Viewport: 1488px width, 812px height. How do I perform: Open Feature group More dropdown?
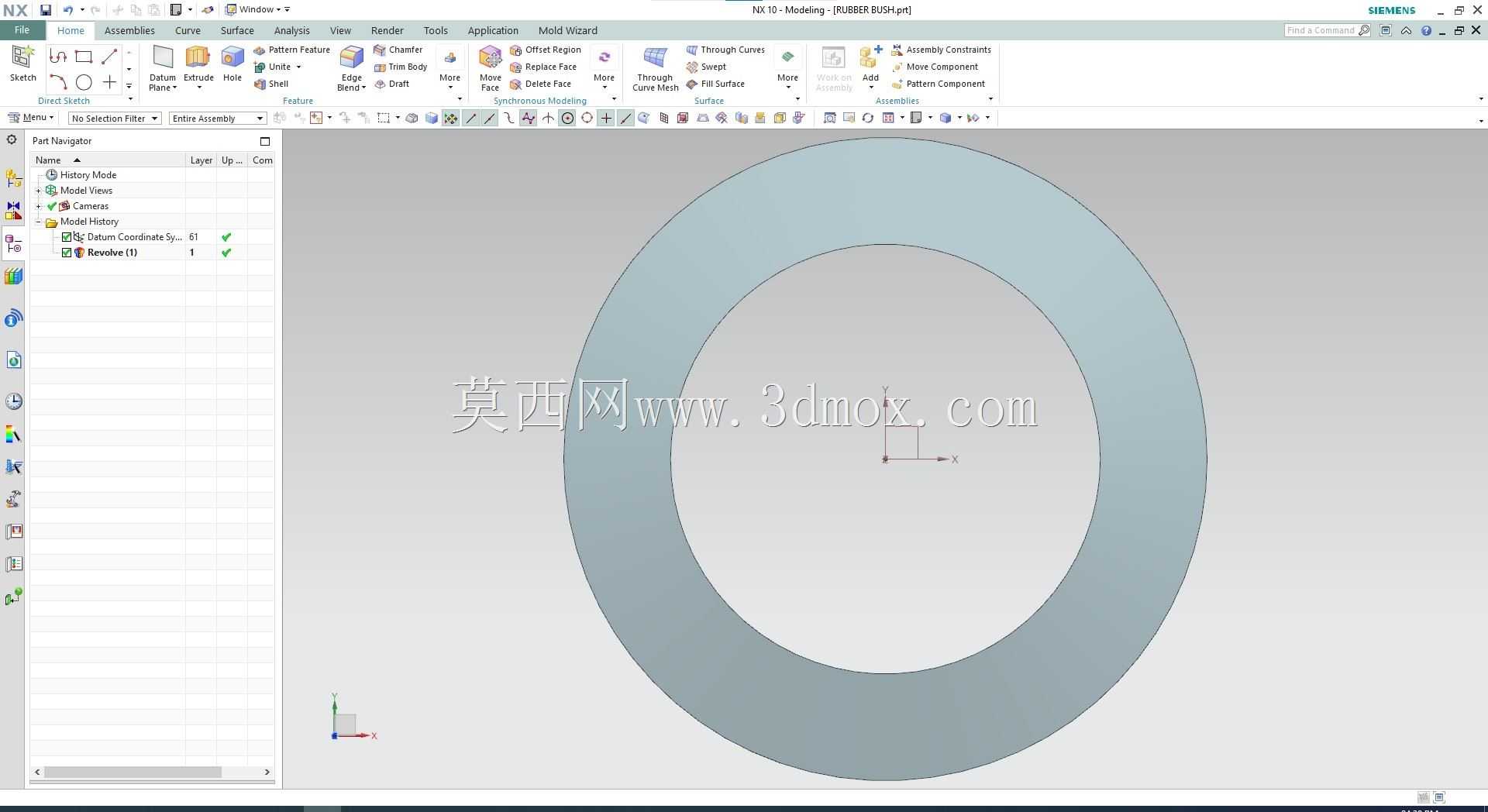click(449, 68)
